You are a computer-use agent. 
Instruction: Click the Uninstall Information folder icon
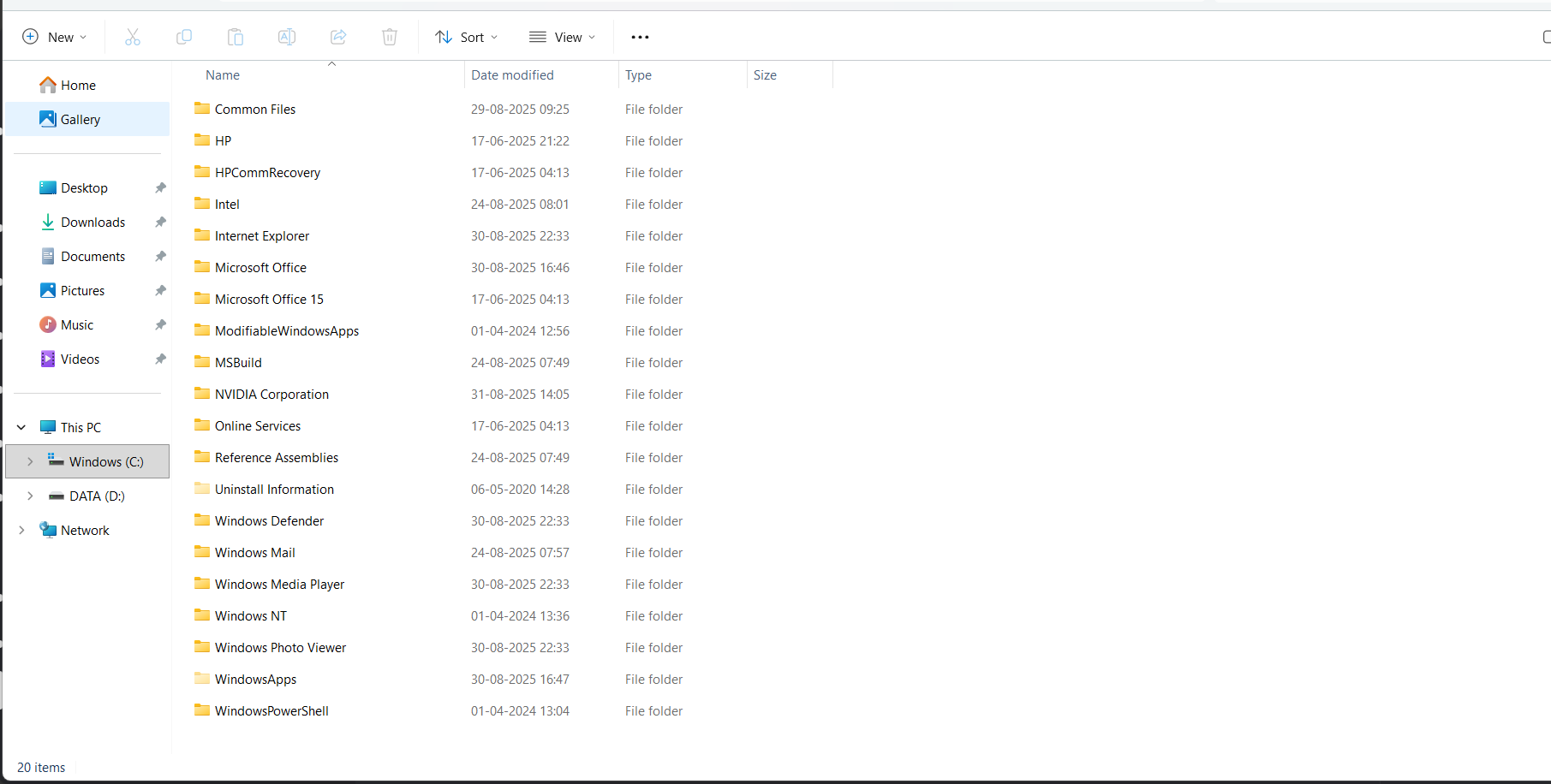point(202,489)
